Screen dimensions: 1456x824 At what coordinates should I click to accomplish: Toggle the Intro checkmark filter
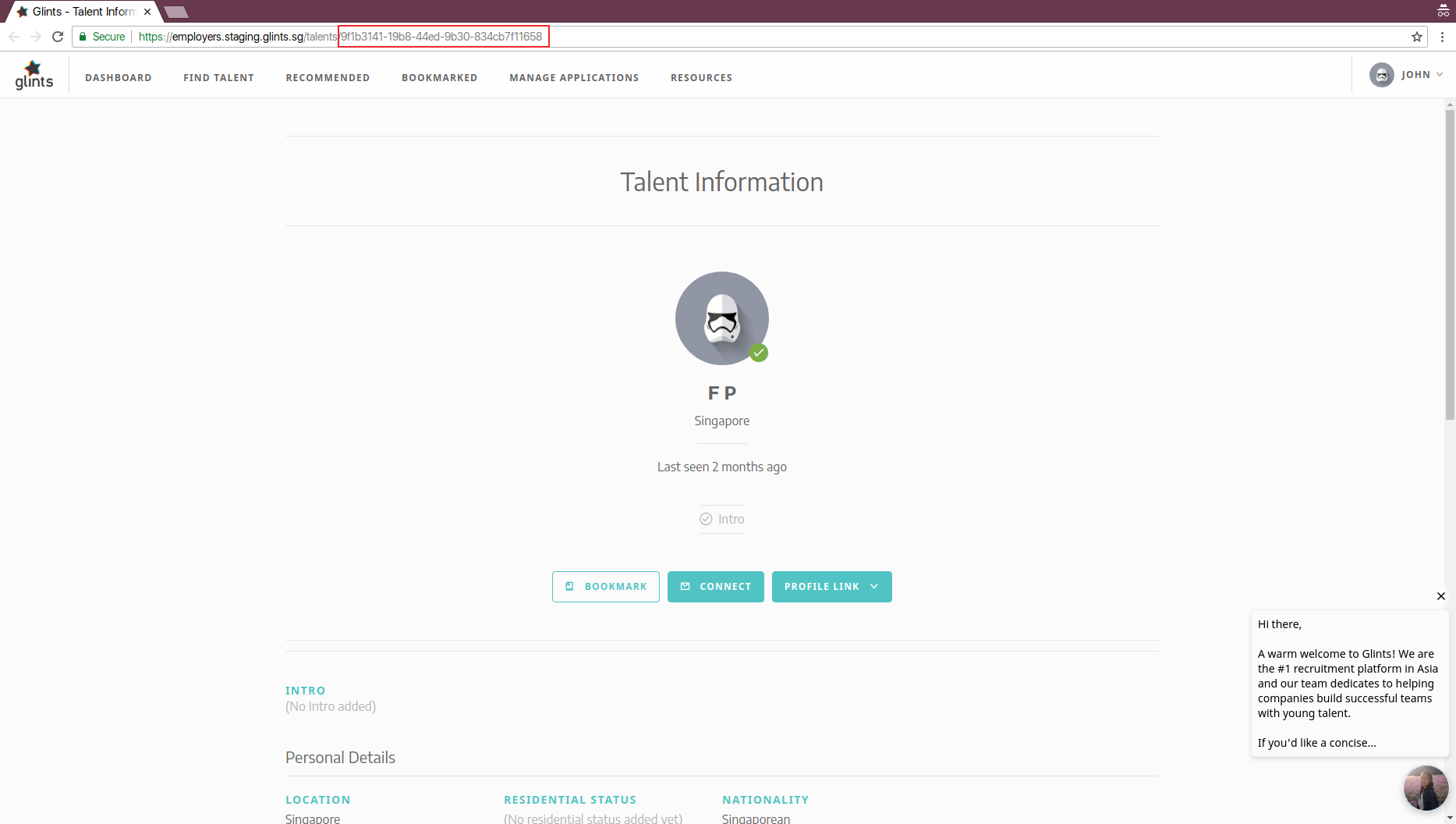[706, 518]
